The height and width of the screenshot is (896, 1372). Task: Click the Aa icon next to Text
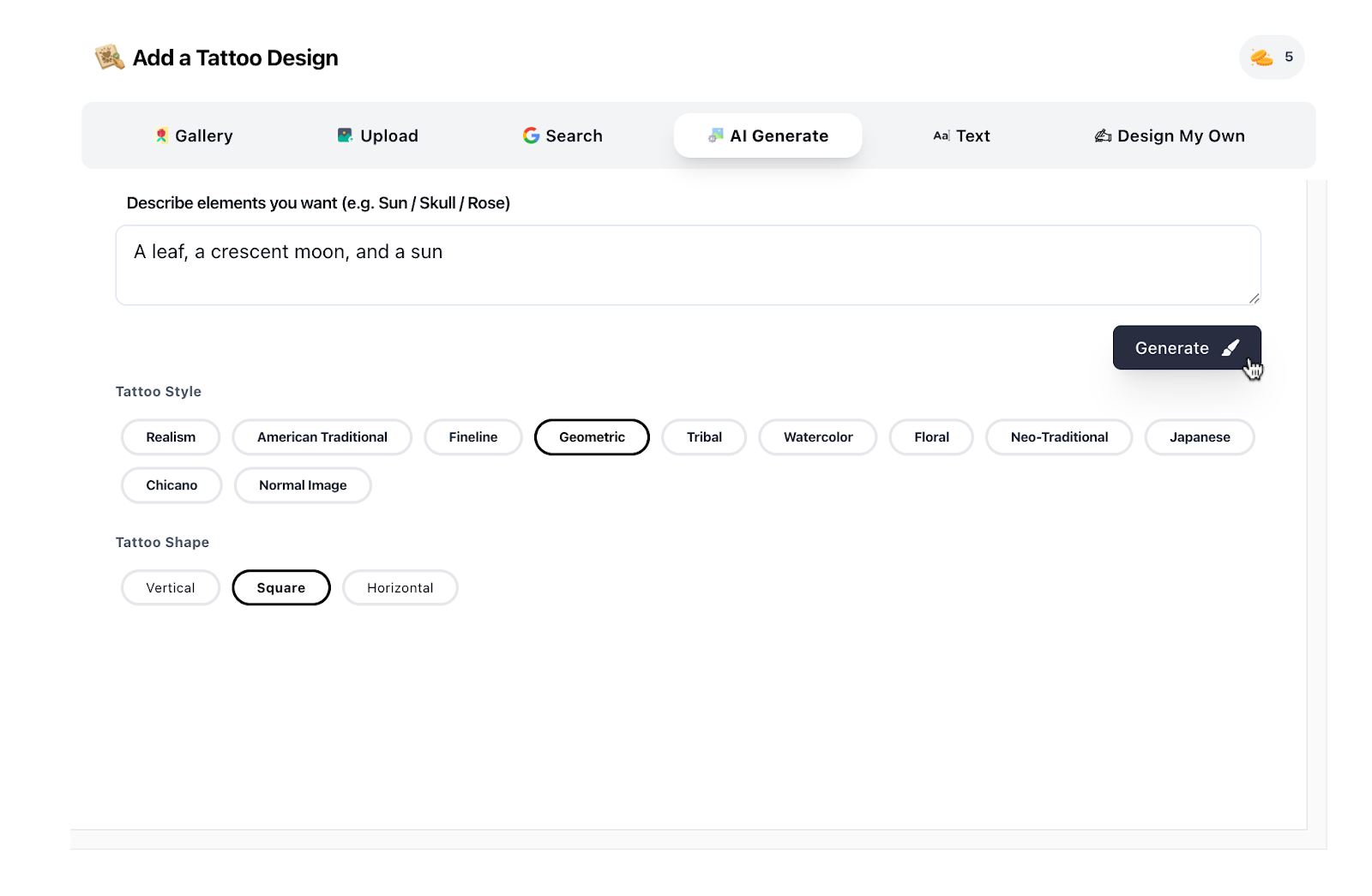click(x=942, y=135)
